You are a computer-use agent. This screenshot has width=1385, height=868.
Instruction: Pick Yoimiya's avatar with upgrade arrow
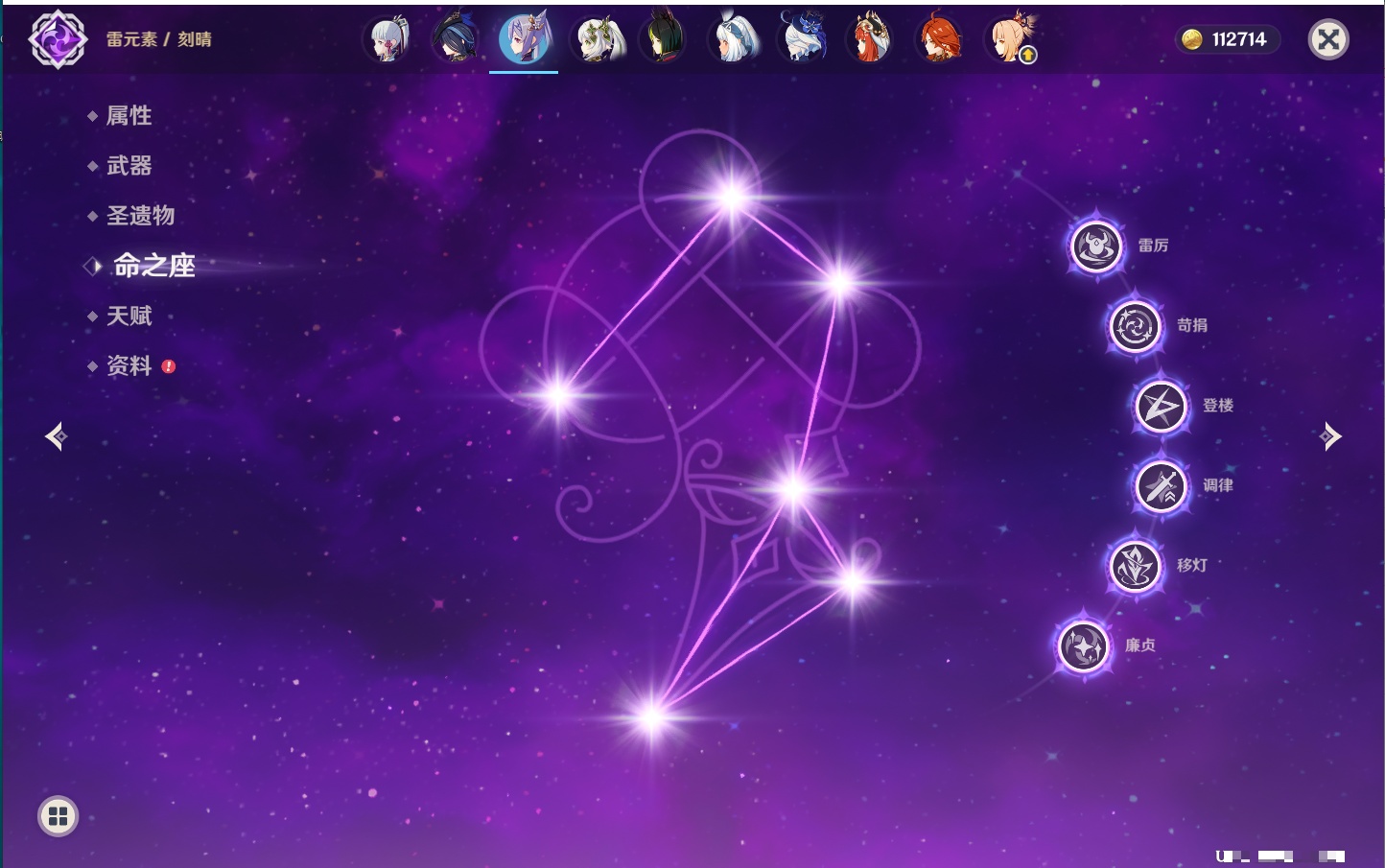tap(1009, 40)
